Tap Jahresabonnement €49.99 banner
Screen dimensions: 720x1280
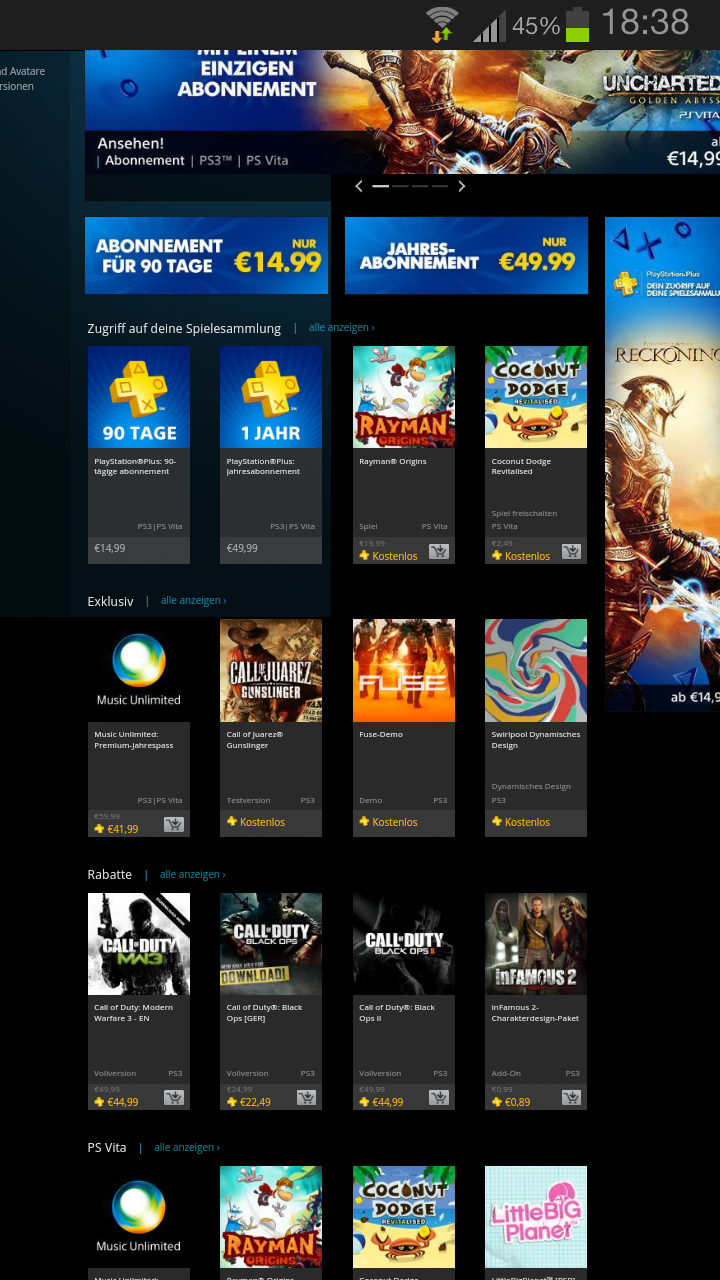point(466,256)
